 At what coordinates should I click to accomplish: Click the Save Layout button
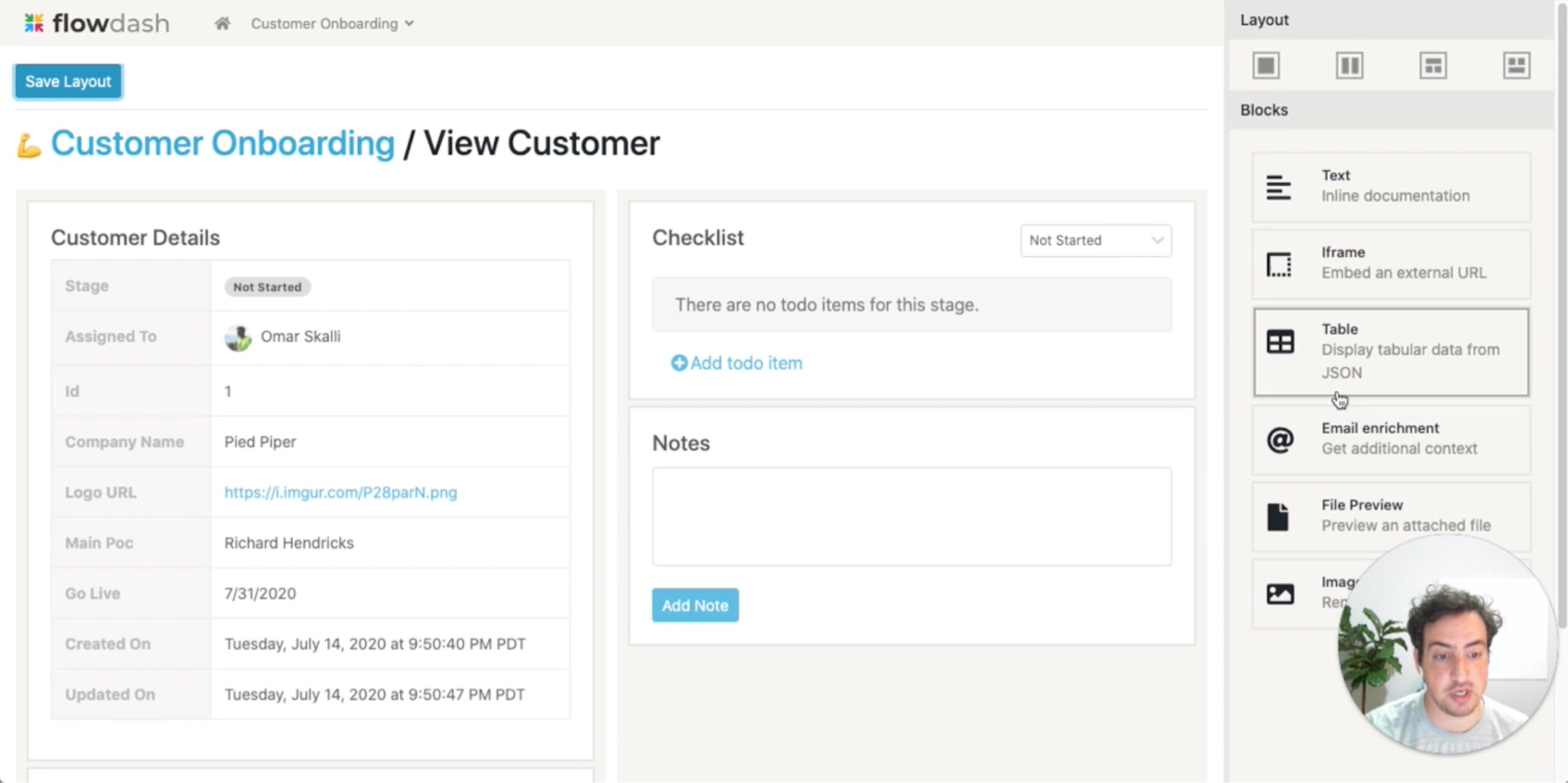click(68, 81)
